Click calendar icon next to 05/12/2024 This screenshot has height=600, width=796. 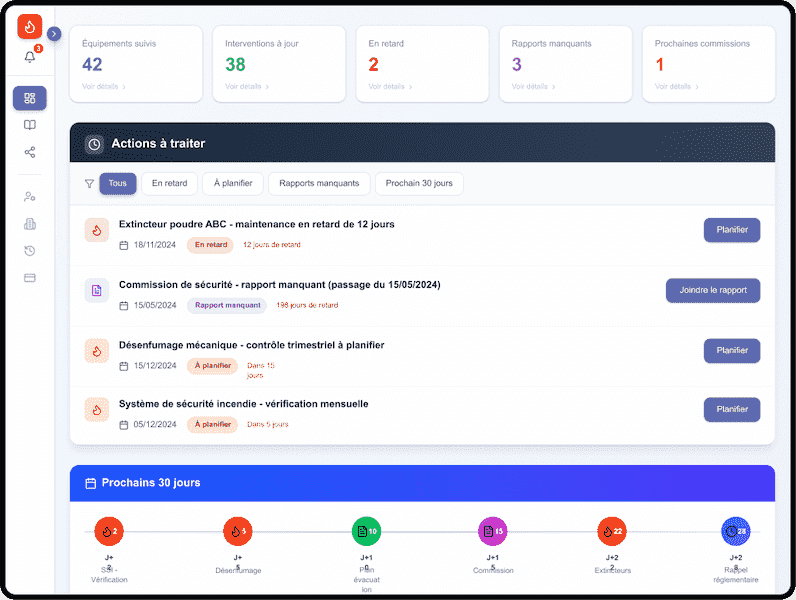tap(123, 425)
